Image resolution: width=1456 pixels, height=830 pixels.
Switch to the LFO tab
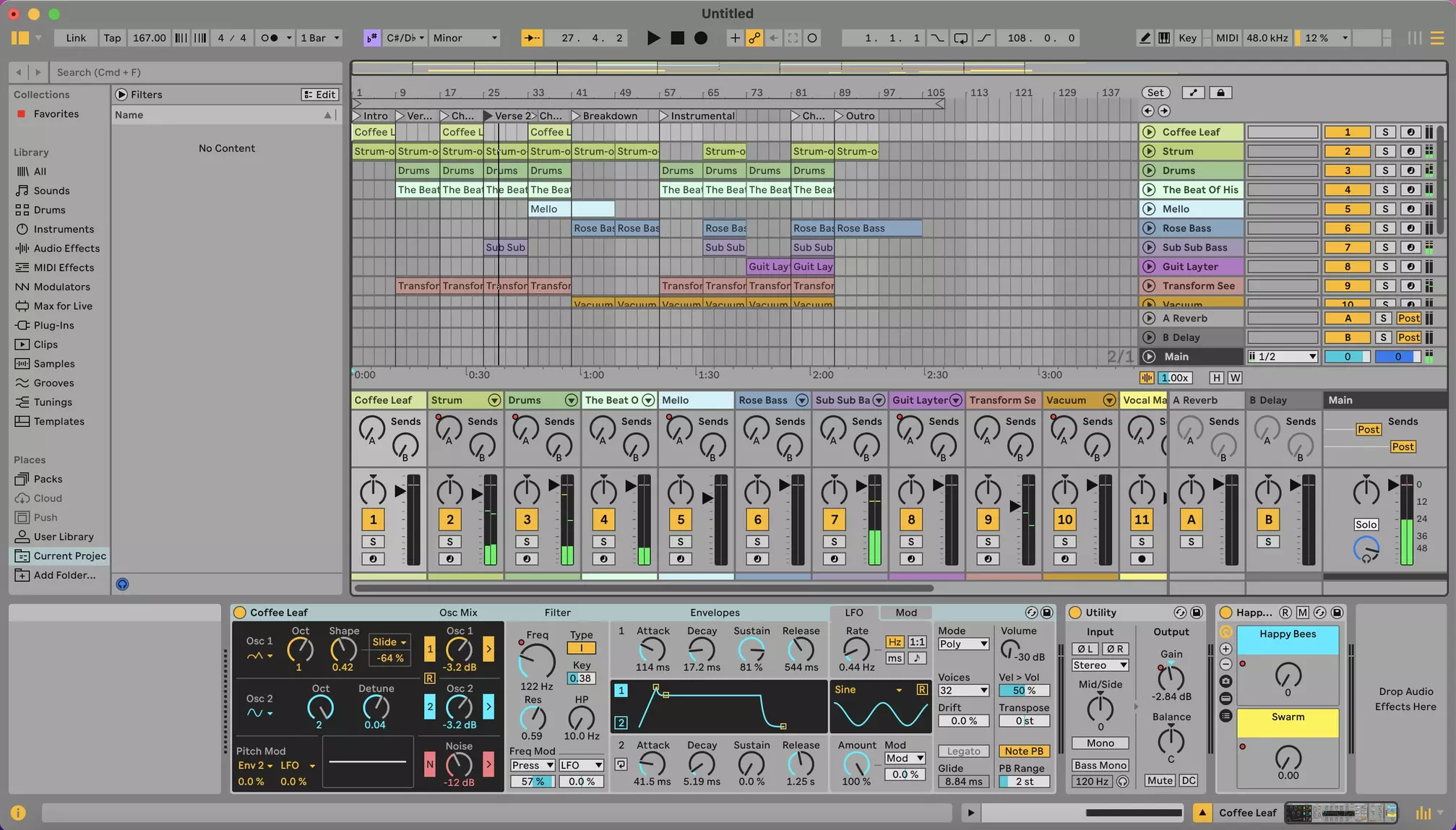pyautogui.click(x=854, y=613)
